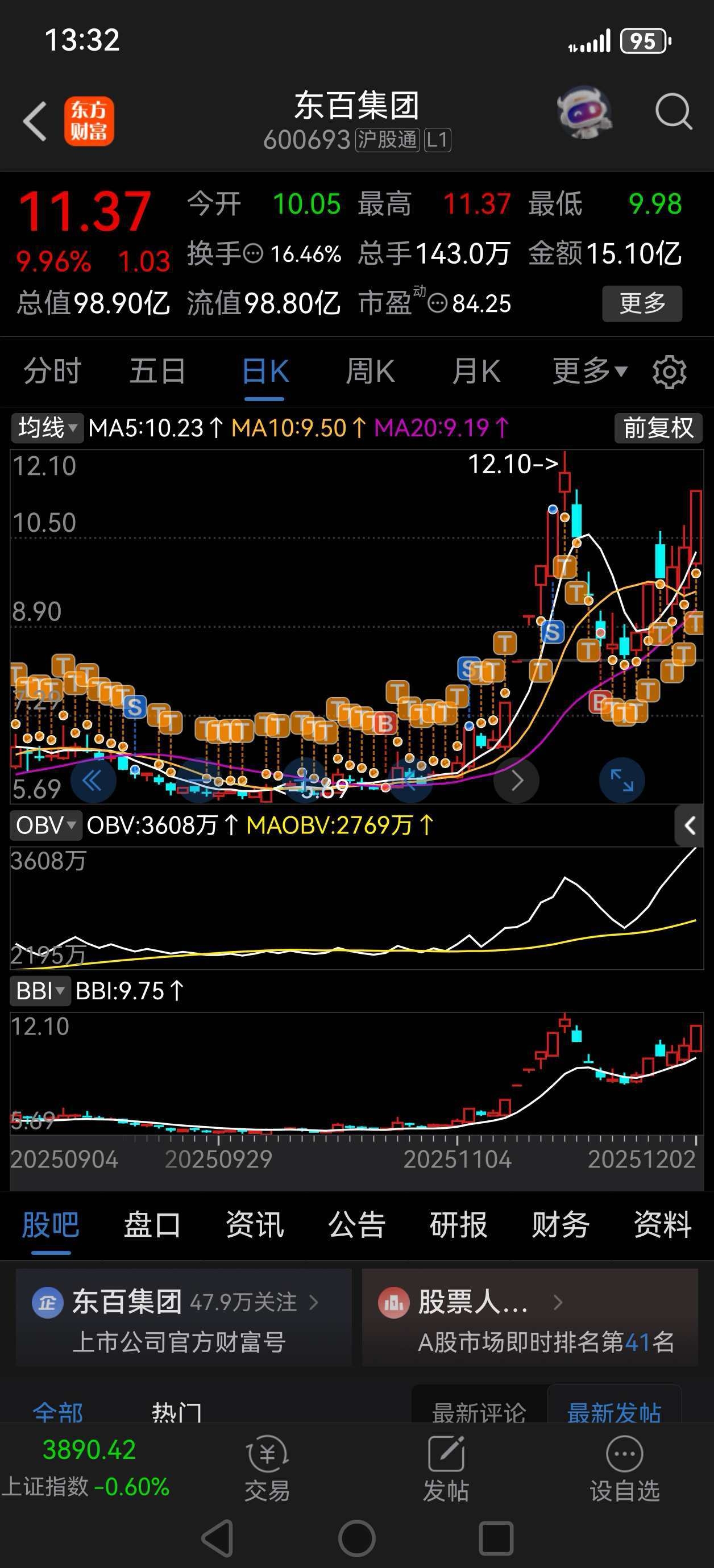The image size is (714, 1568).
Task: Tap the info icon next to 换手
Action: point(253,253)
